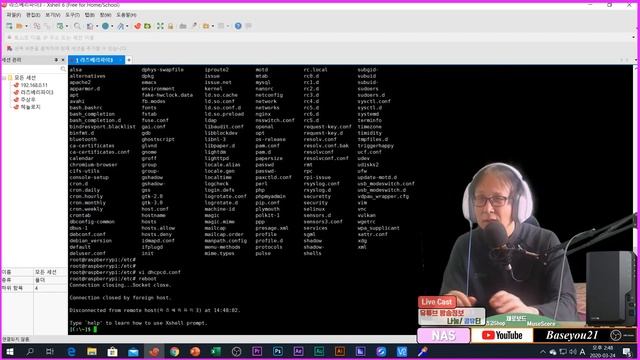Click the blue Help question mark icon

point(238,26)
